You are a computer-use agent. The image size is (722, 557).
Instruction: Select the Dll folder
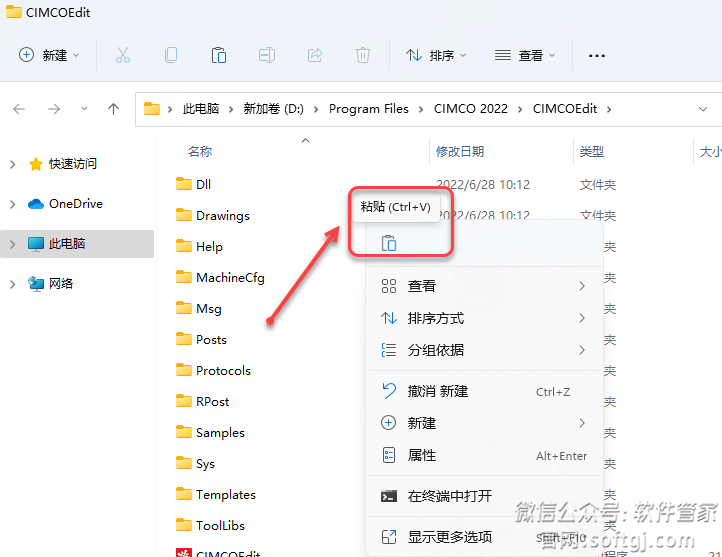point(193,184)
